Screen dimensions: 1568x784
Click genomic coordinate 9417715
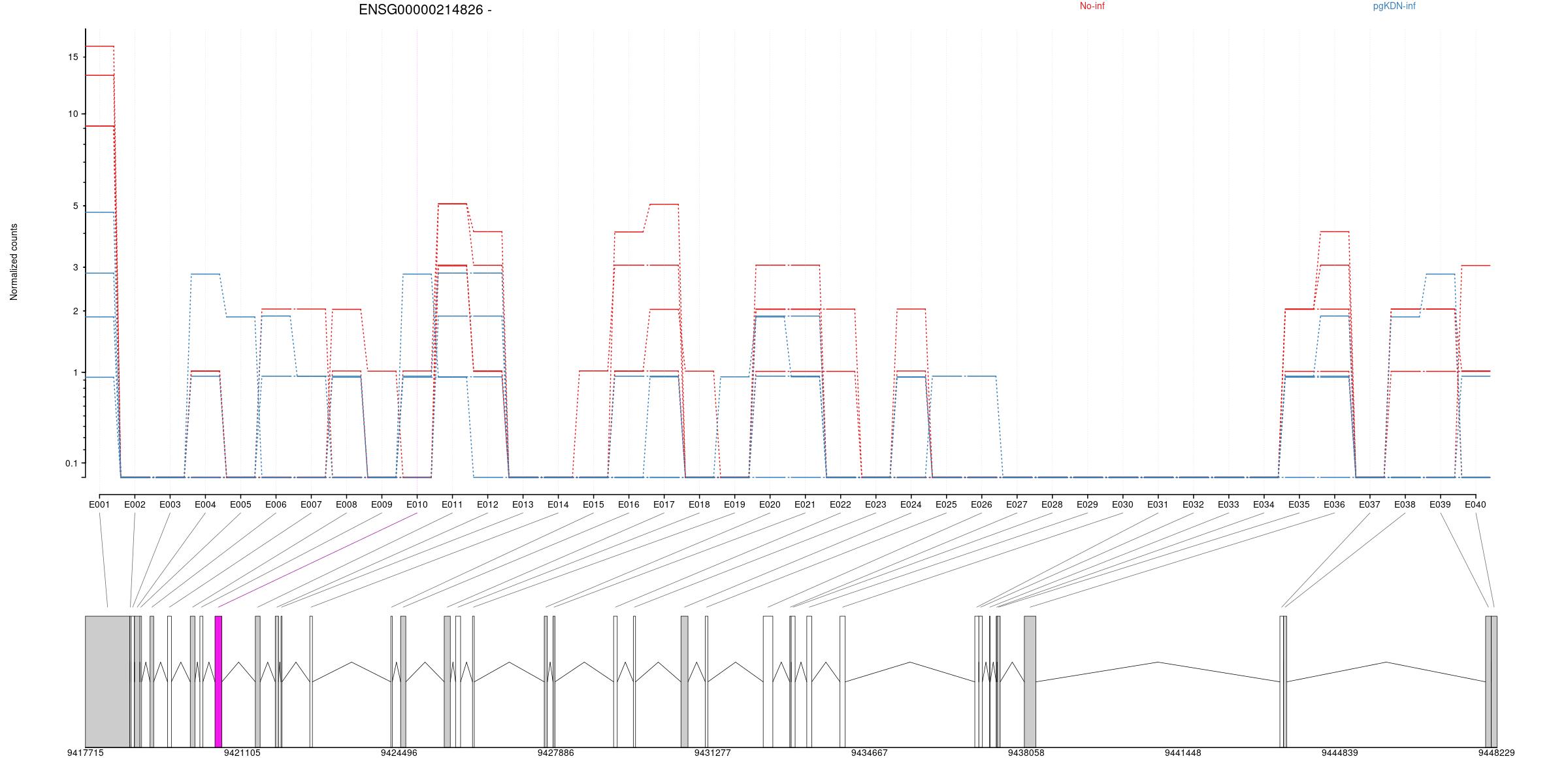coord(86,753)
